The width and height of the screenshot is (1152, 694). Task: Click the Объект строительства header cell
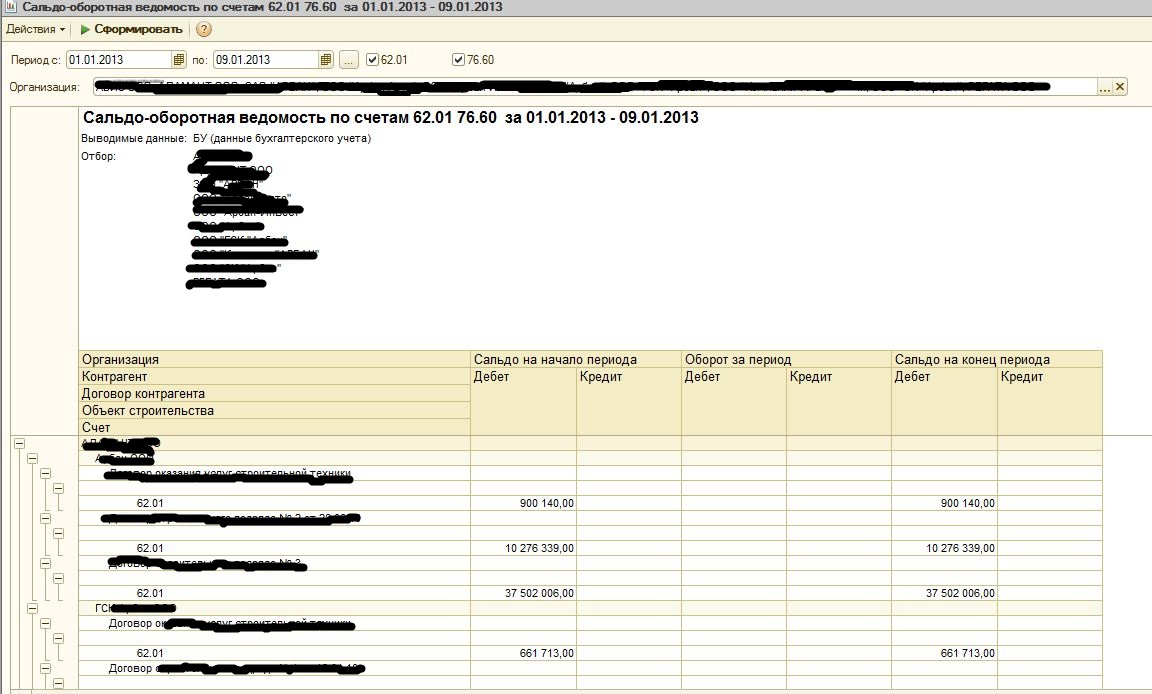pos(274,410)
